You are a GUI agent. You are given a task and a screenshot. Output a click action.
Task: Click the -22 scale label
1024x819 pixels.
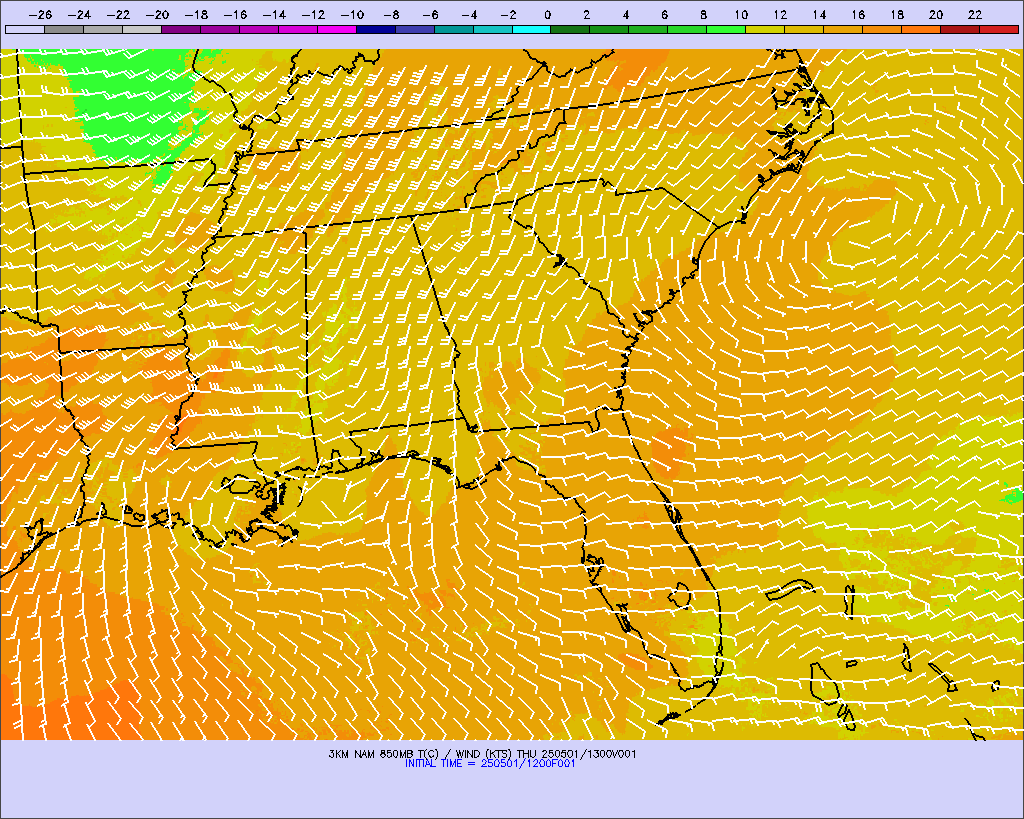coord(118,14)
